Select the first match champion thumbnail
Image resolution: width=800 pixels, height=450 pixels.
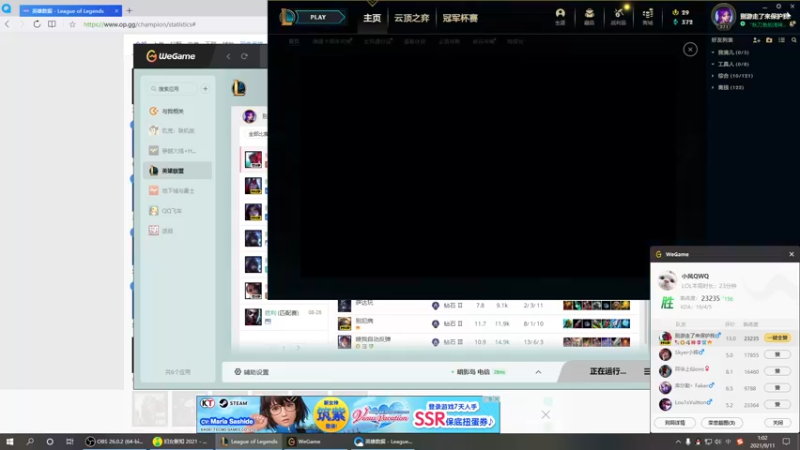pos(253,159)
